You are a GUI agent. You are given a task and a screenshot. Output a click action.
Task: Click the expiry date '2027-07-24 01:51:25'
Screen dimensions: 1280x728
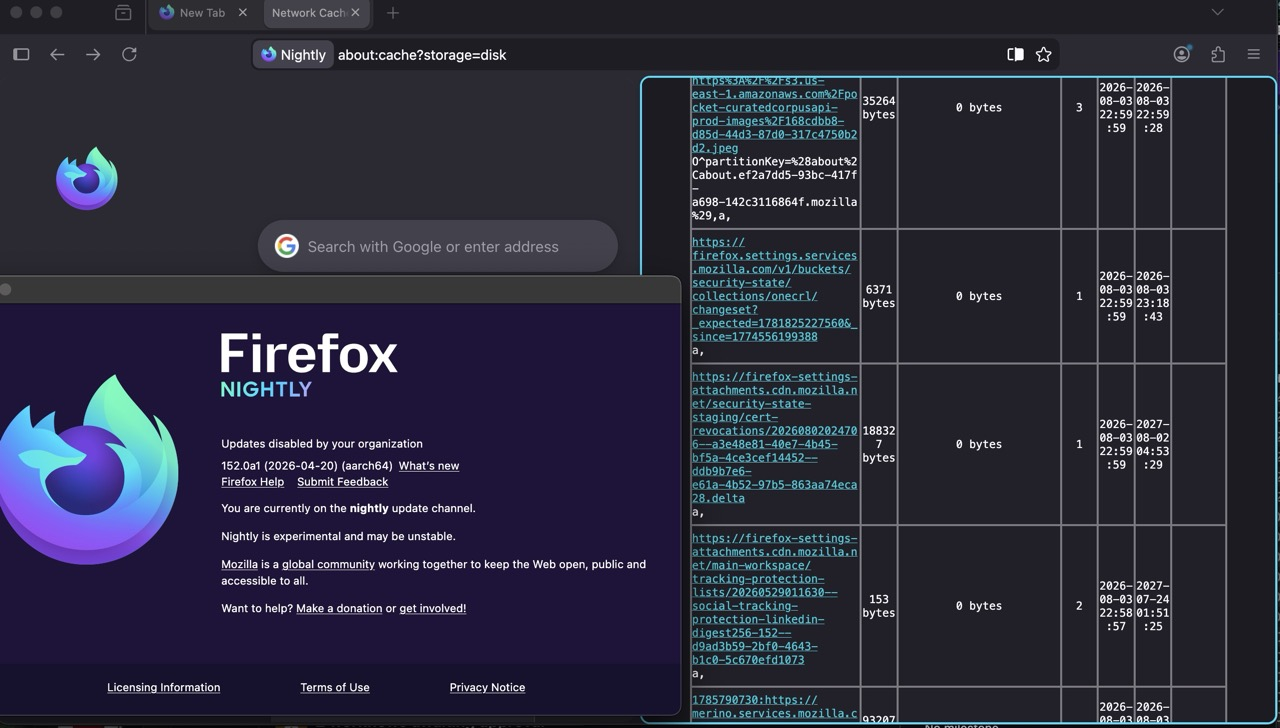click(1152, 606)
